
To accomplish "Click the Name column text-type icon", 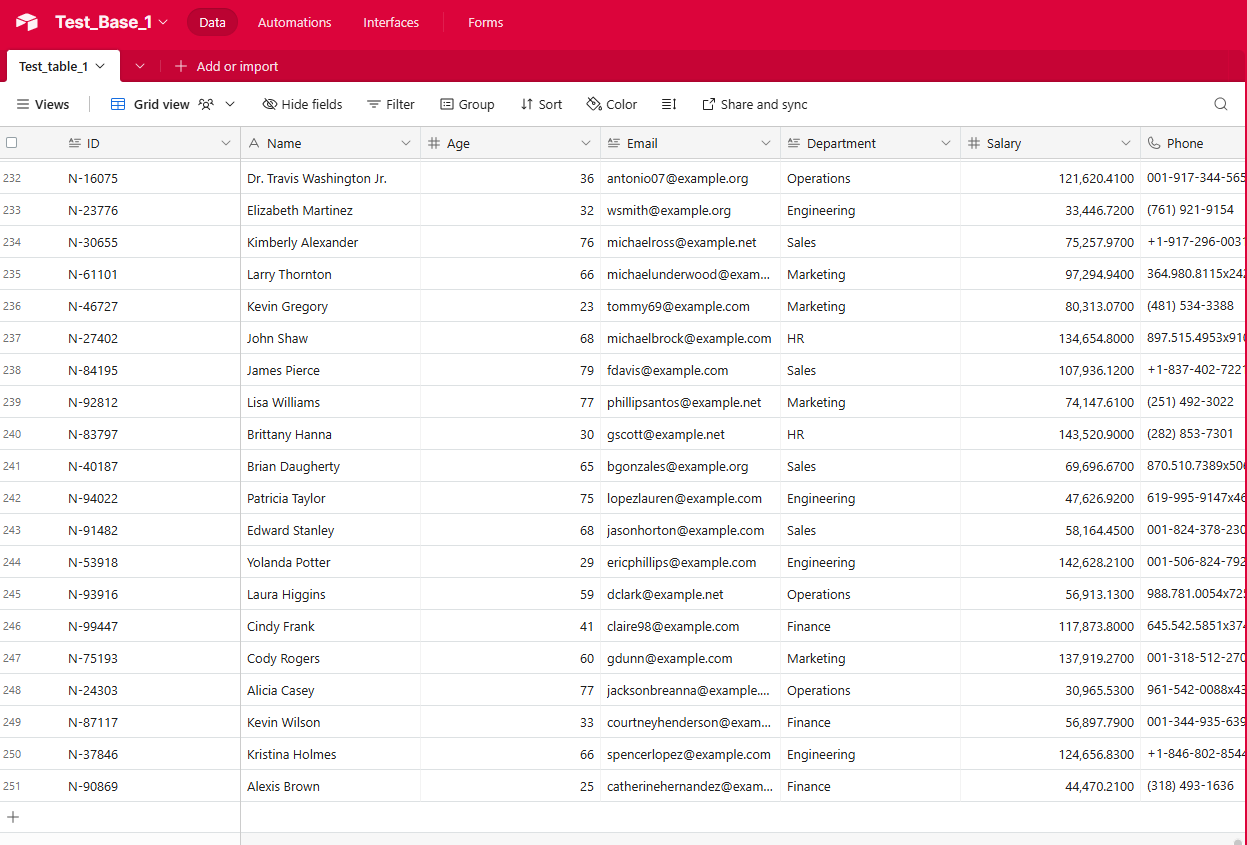I will point(254,143).
